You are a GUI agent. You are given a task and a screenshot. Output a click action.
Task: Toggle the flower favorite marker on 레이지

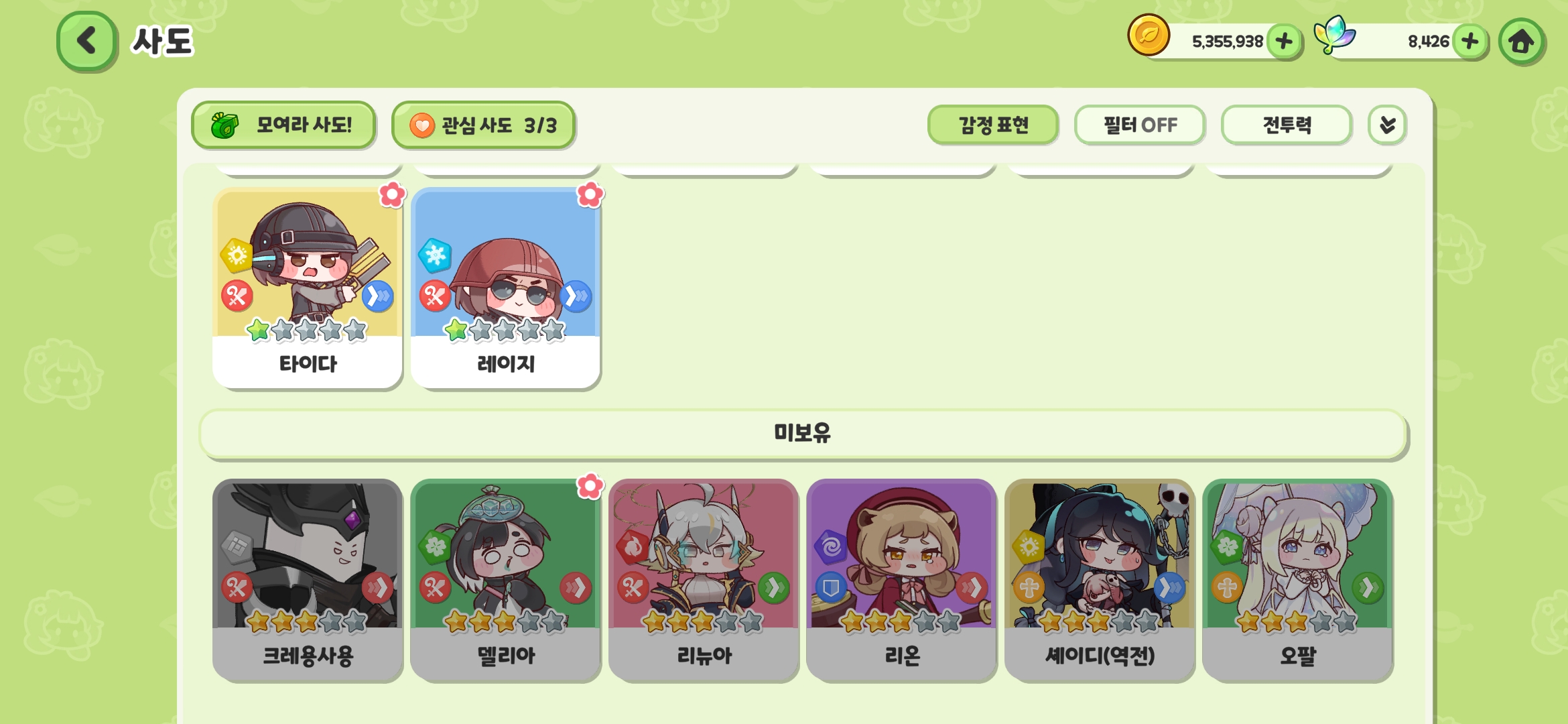(x=590, y=194)
